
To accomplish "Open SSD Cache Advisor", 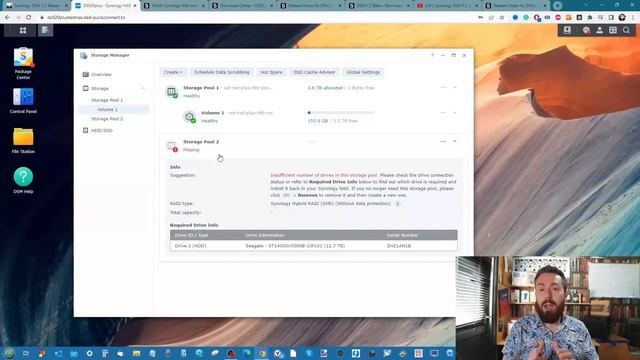I will click(314, 72).
